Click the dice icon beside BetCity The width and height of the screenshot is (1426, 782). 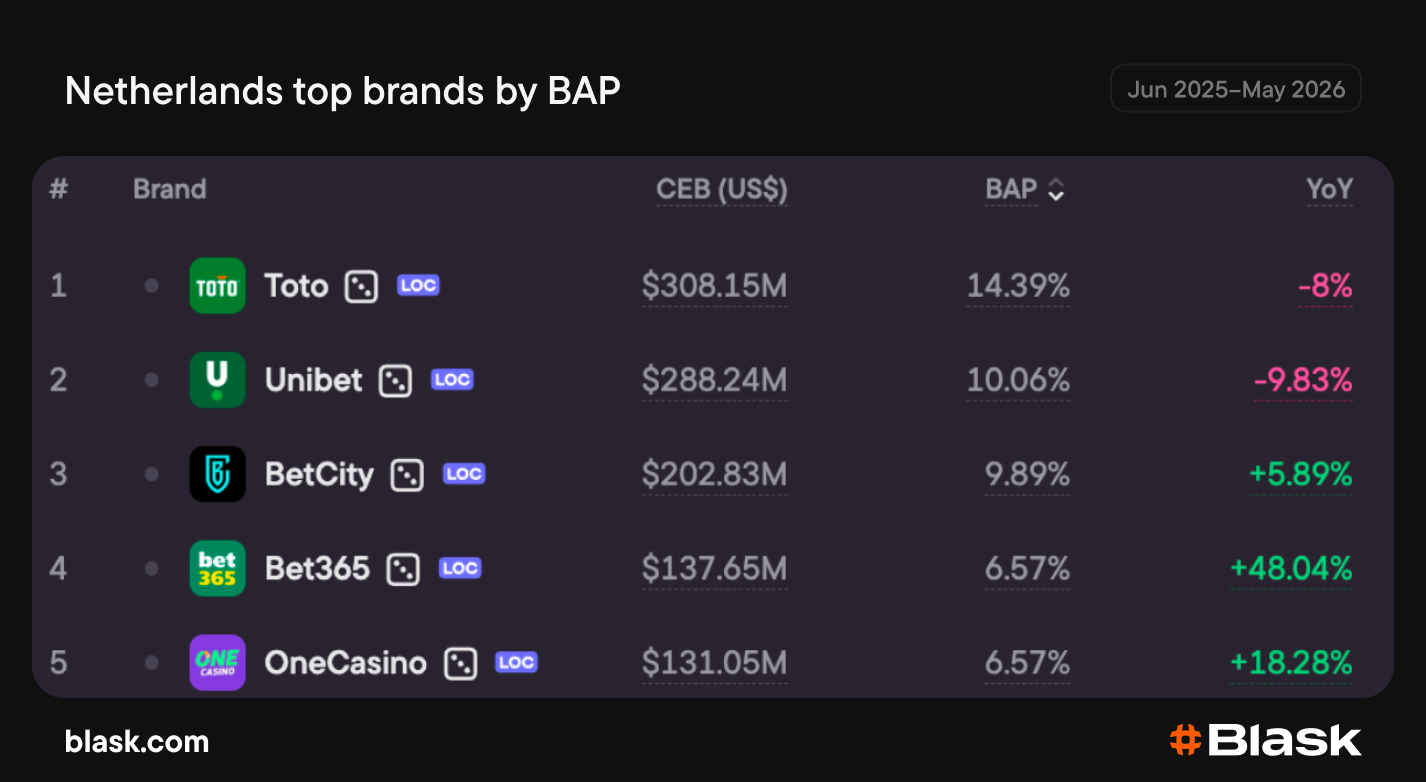point(407,475)
